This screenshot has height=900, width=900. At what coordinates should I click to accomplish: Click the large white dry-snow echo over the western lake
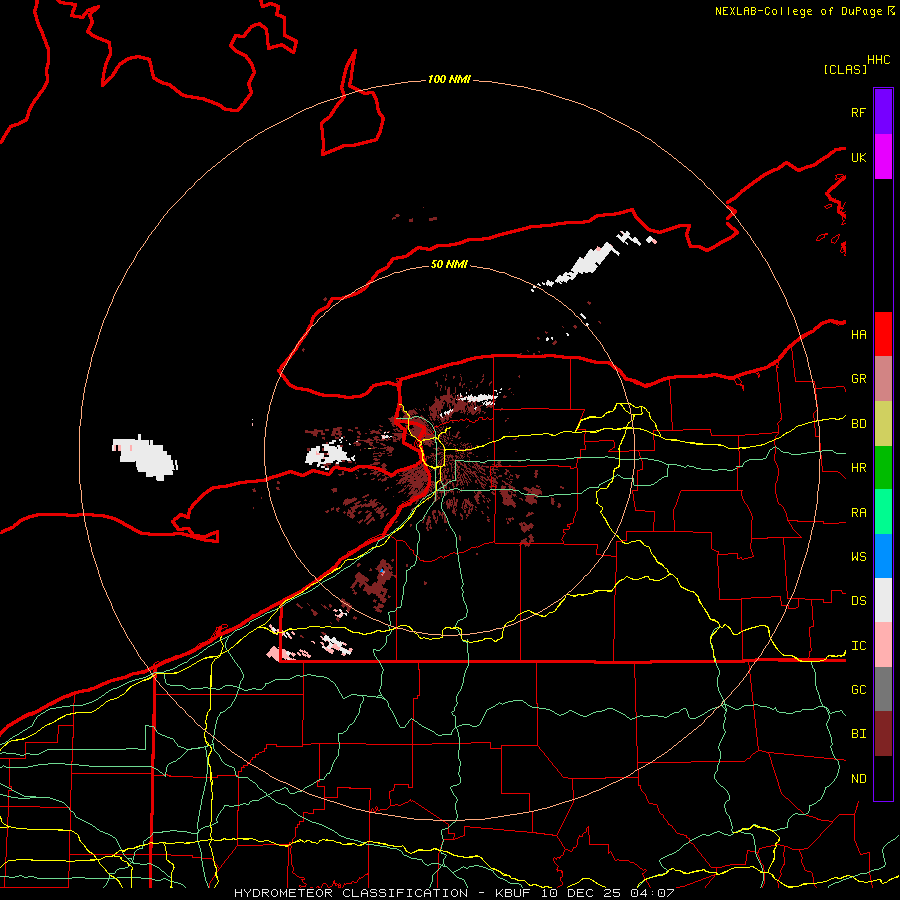[145, 457]
